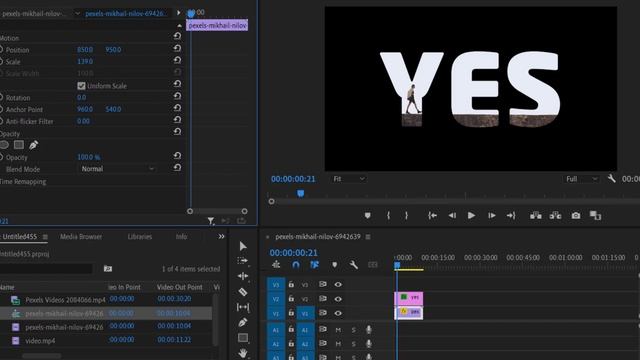This screenshot has width=640, height=360.
Task: Open the Full playback resolution dropdown
Action: pyautogui.click(x=581, y=179)
